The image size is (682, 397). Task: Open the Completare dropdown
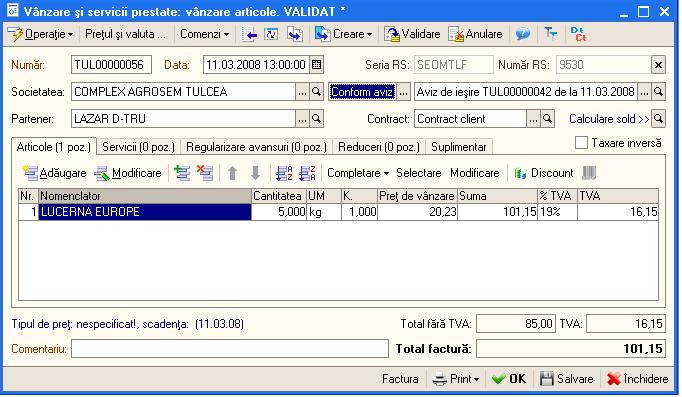[358, 173]
